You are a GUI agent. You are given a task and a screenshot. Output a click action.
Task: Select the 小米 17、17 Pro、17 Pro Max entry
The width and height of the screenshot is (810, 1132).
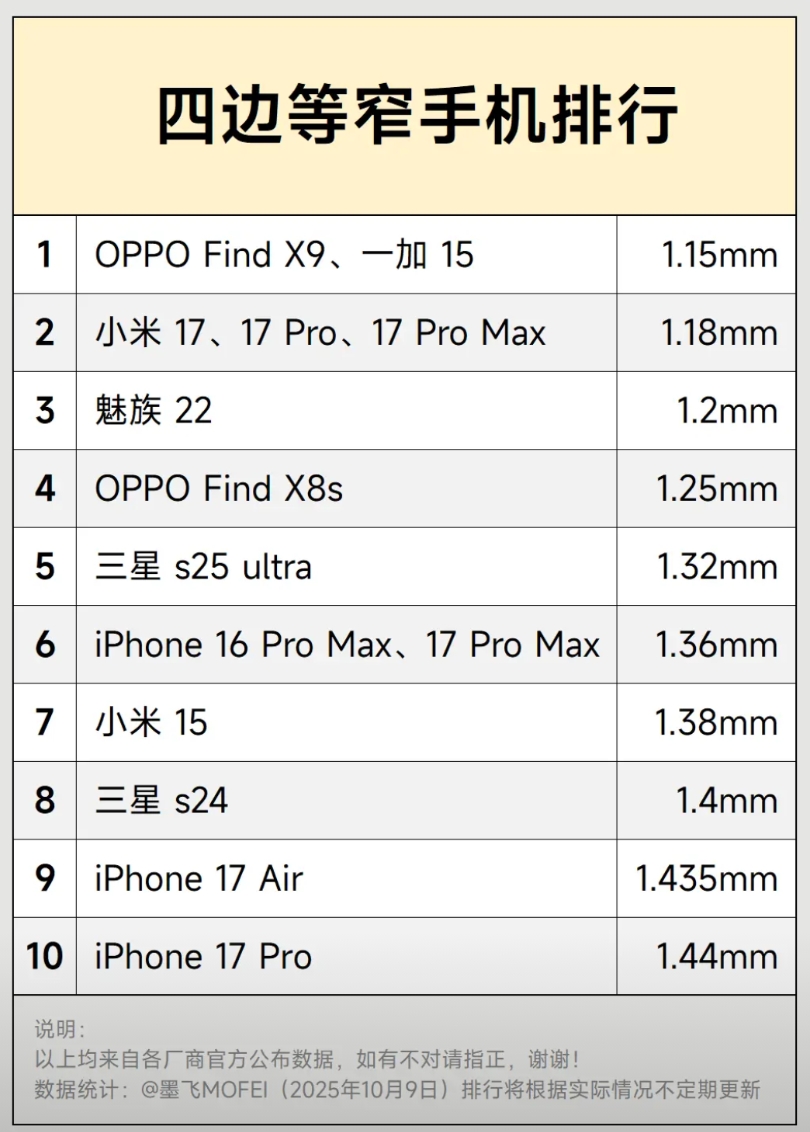[320, 333]
